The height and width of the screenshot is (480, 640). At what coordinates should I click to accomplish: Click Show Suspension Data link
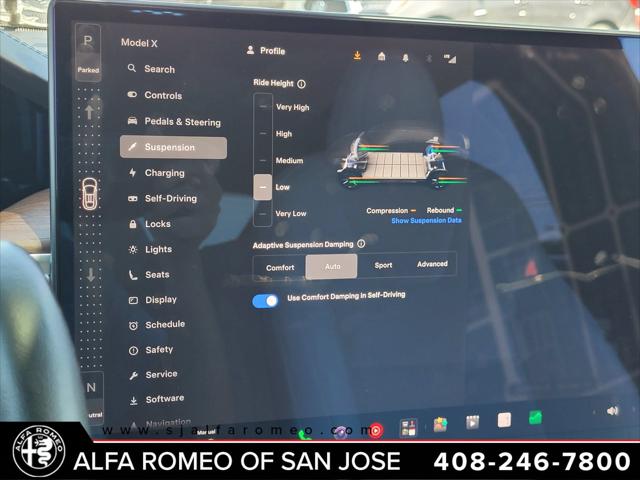tap(426, 220)
